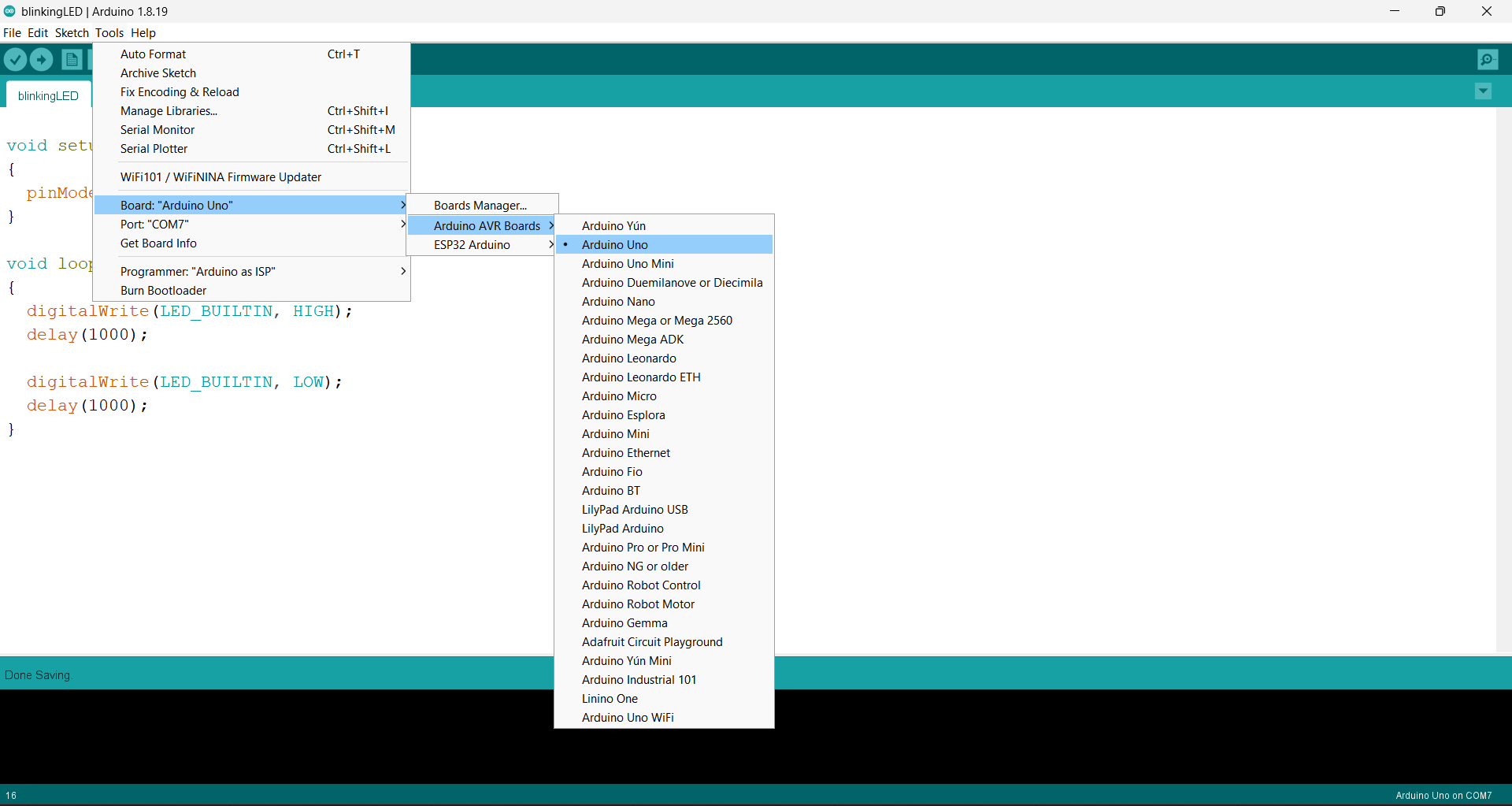The width and height of the screenshot is (1512, 806).
Task: Select Arduino Mini board
Action: pos(664,434)
